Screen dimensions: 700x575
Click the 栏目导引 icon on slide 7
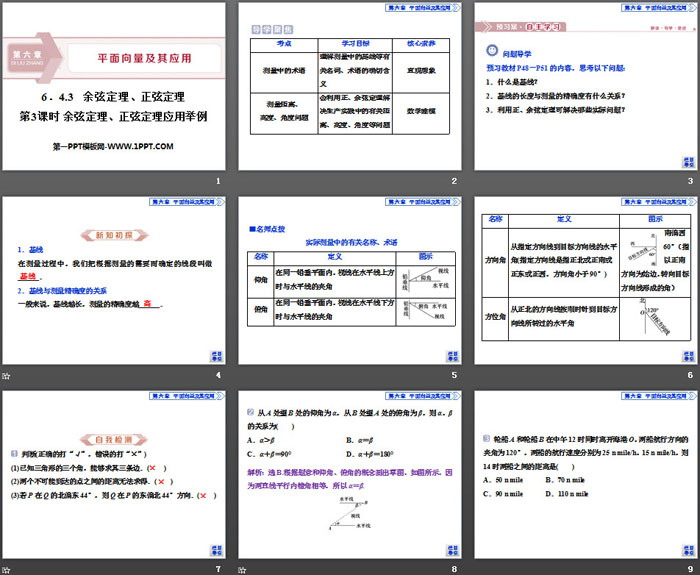(217, 550)
